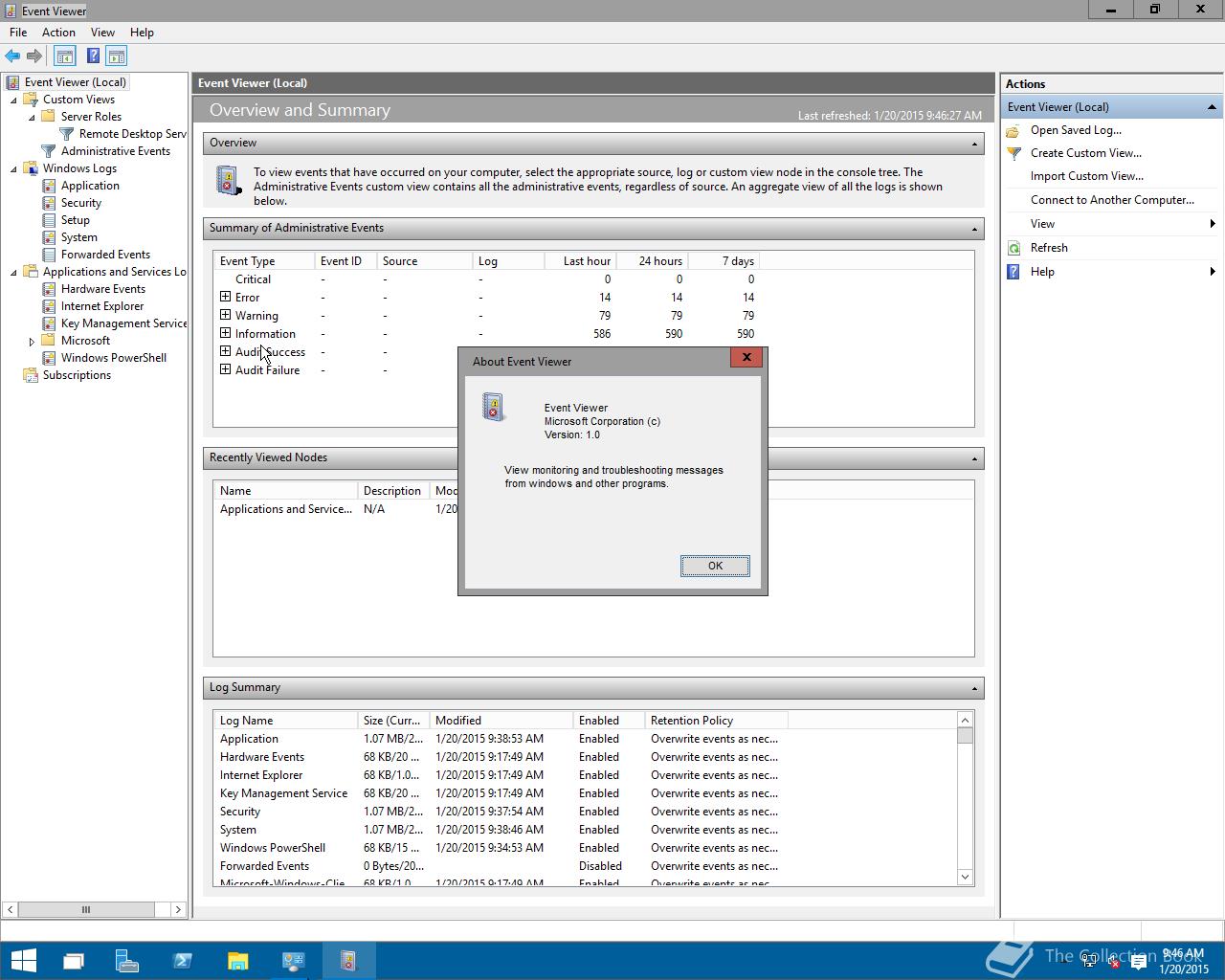Click the Forward arrow in toolbar
Viewport: 1225px width, 980px height.
click(x=34, y=56)
